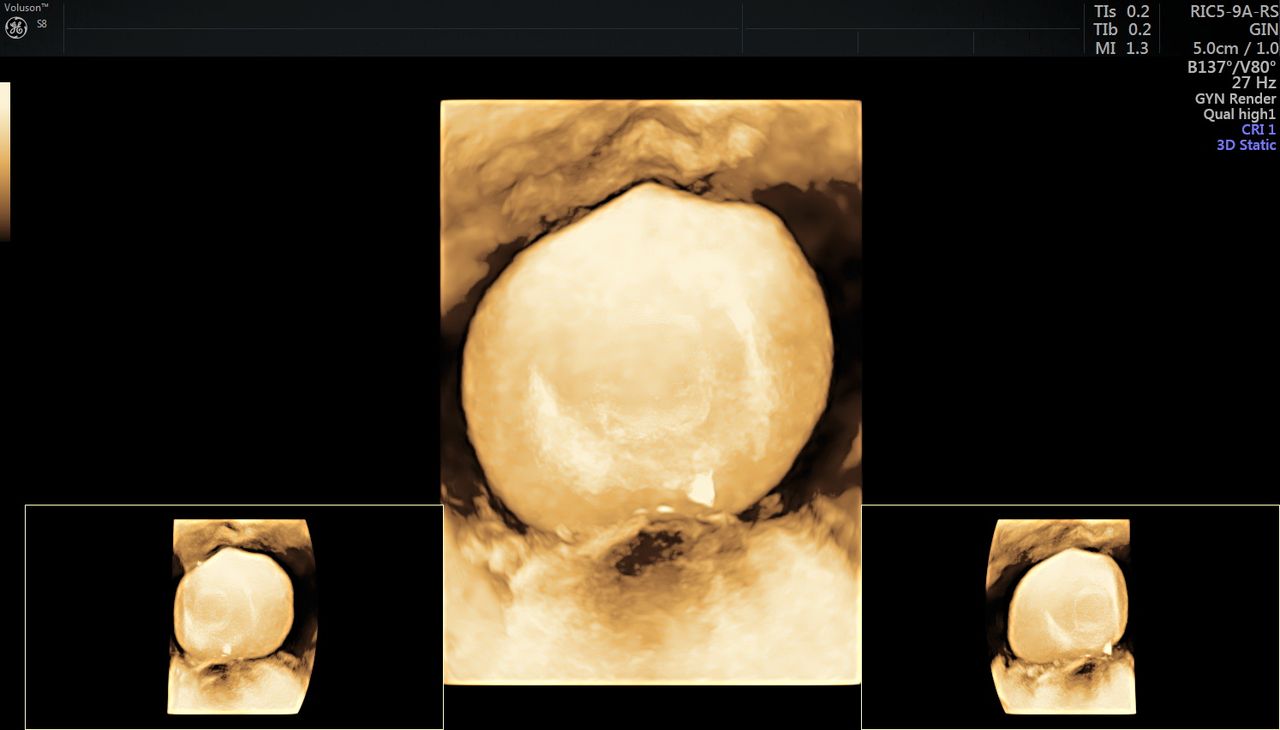Screen dimensions: 1280x730
Task: Click the Voluson brand label
Action: [26, 7]
